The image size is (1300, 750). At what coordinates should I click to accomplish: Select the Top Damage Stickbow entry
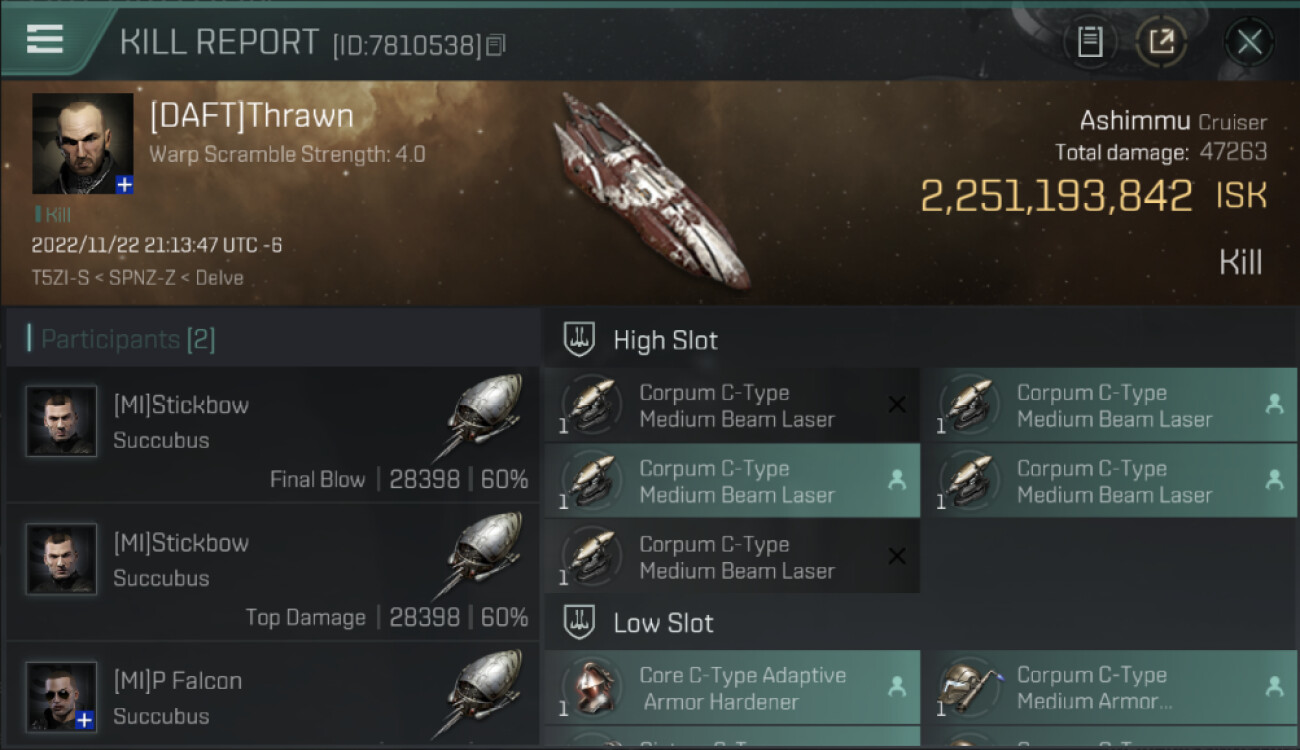click(x=272, y=572)
